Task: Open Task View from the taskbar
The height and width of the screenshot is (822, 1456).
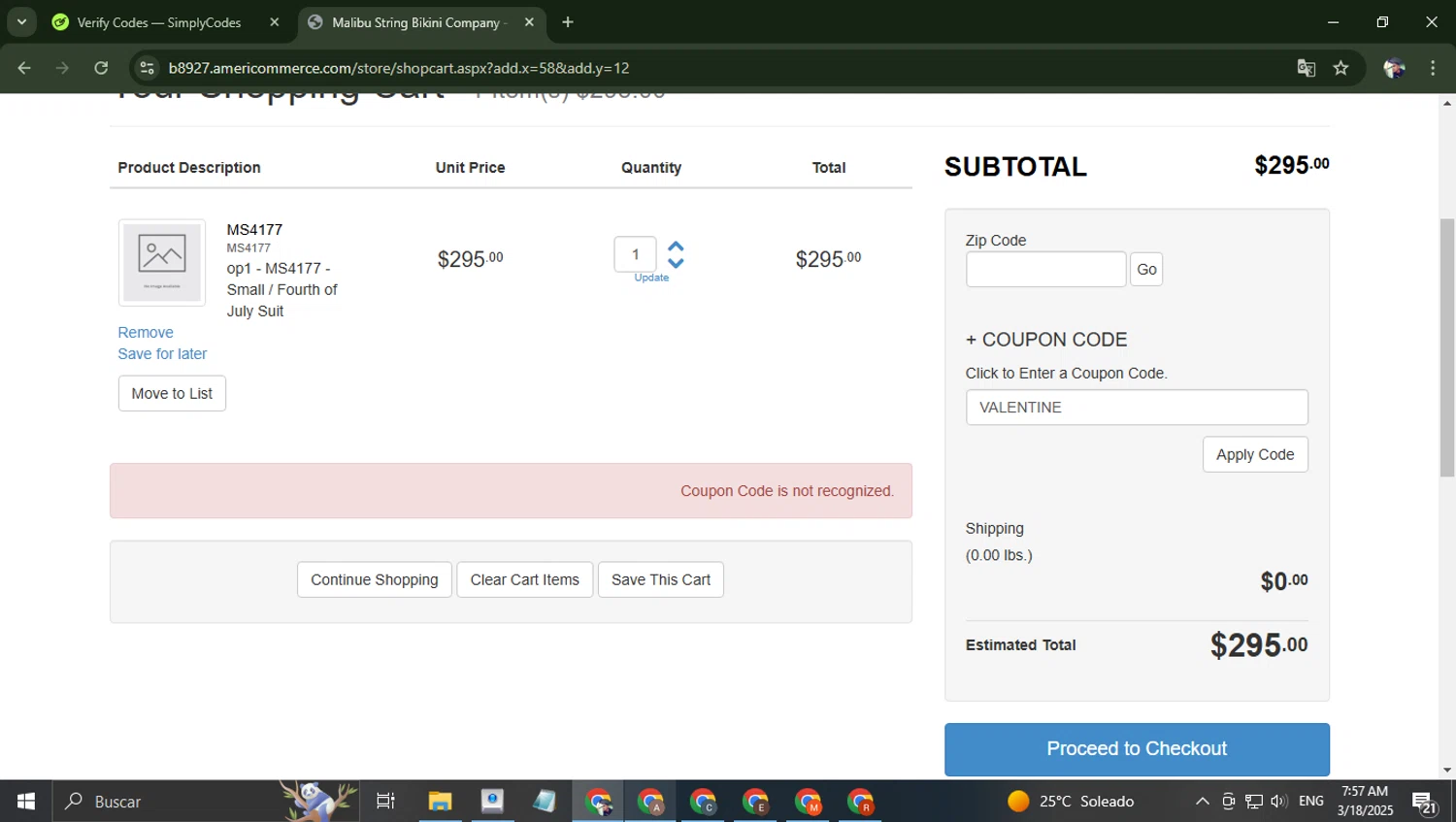Action: 385,802
